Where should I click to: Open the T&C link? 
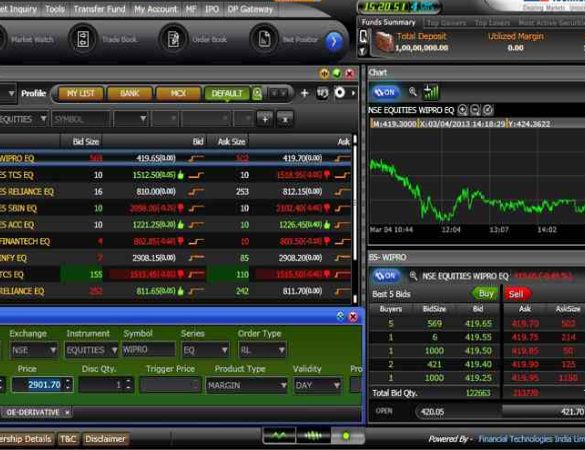pos(68,439)
